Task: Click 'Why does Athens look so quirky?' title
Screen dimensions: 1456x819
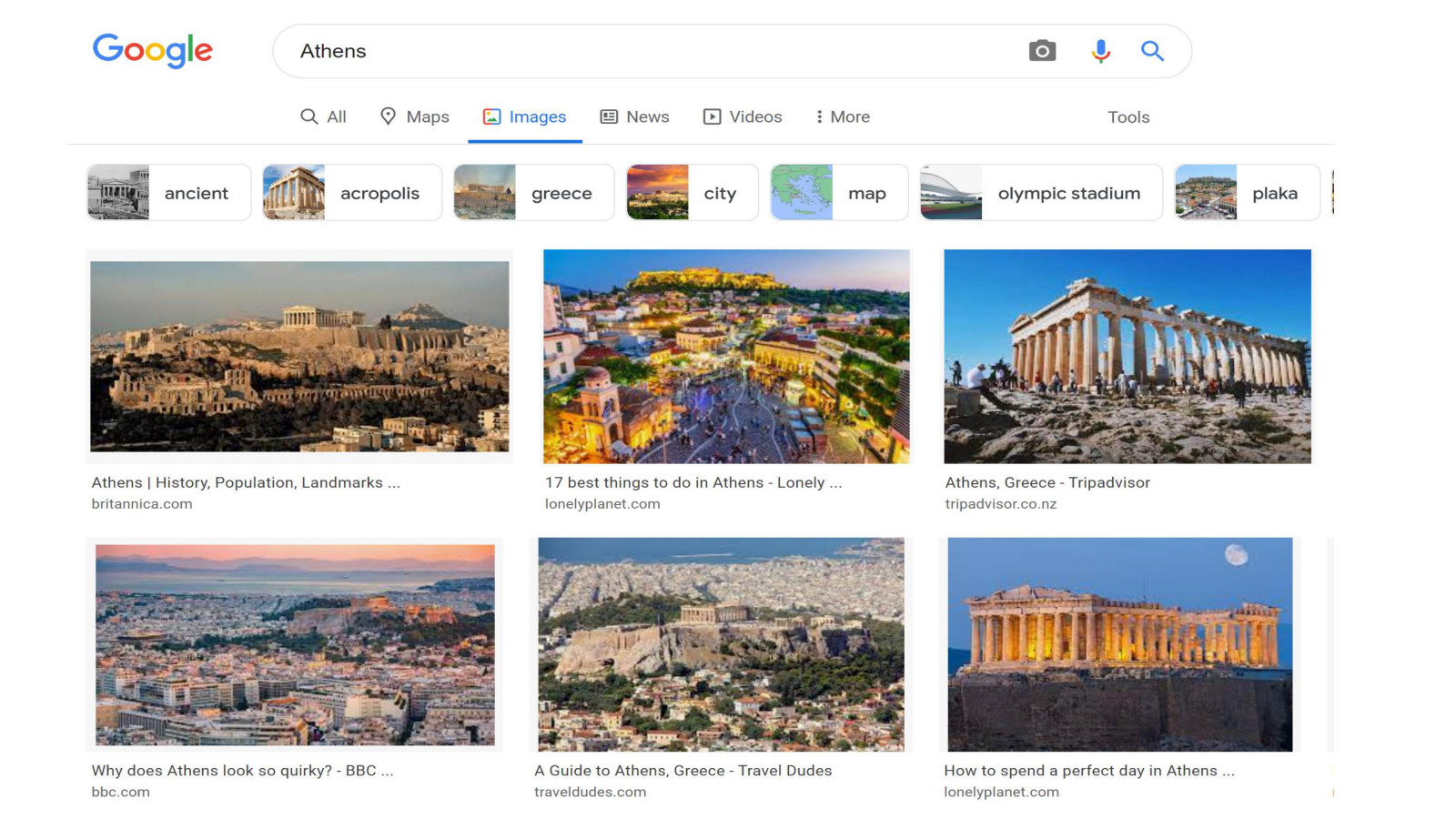Action: point(242,771)
